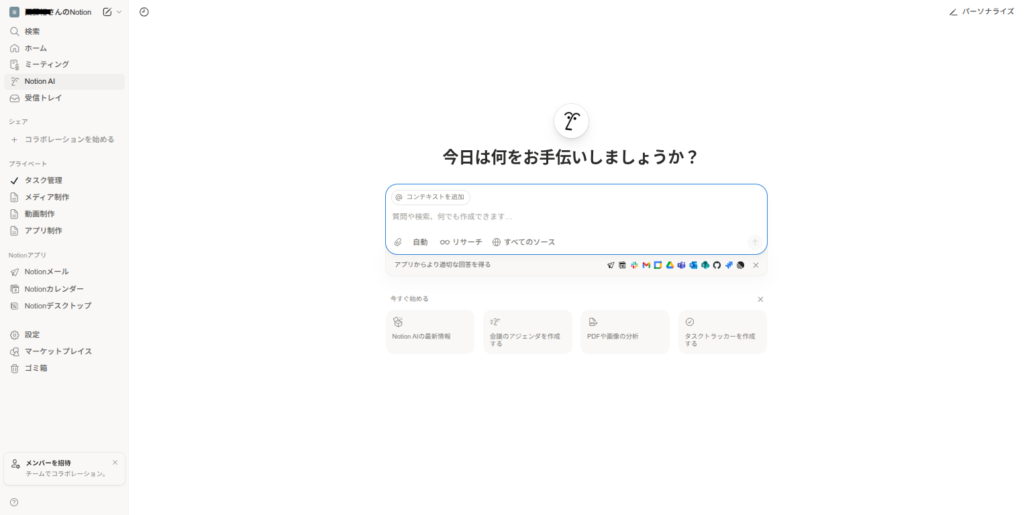This screenshot has width=1024, height=515.
Task: Click the paperclip attach icon
Action: 398,242
